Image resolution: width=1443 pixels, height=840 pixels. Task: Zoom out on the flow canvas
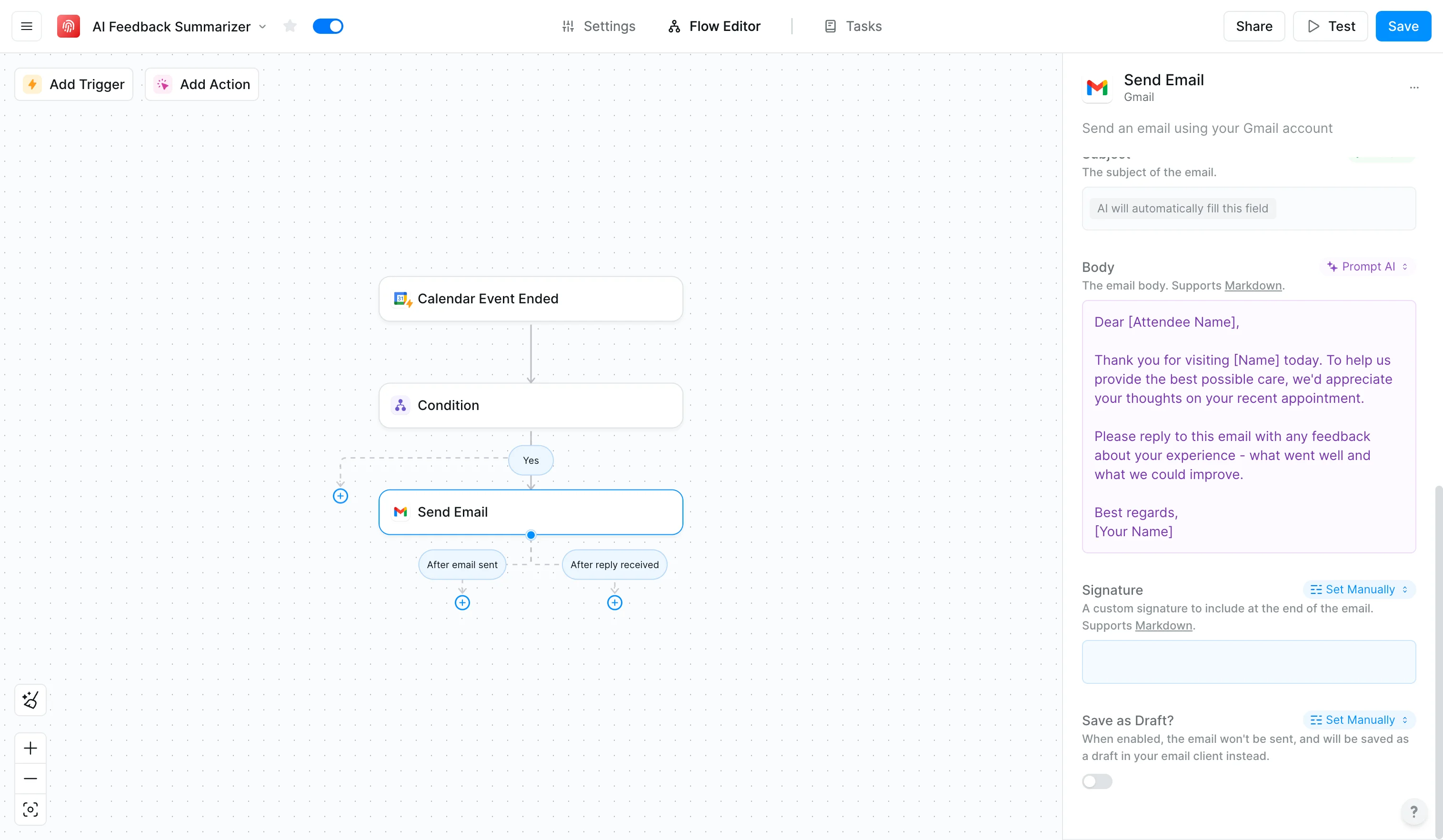pos(30,779)
